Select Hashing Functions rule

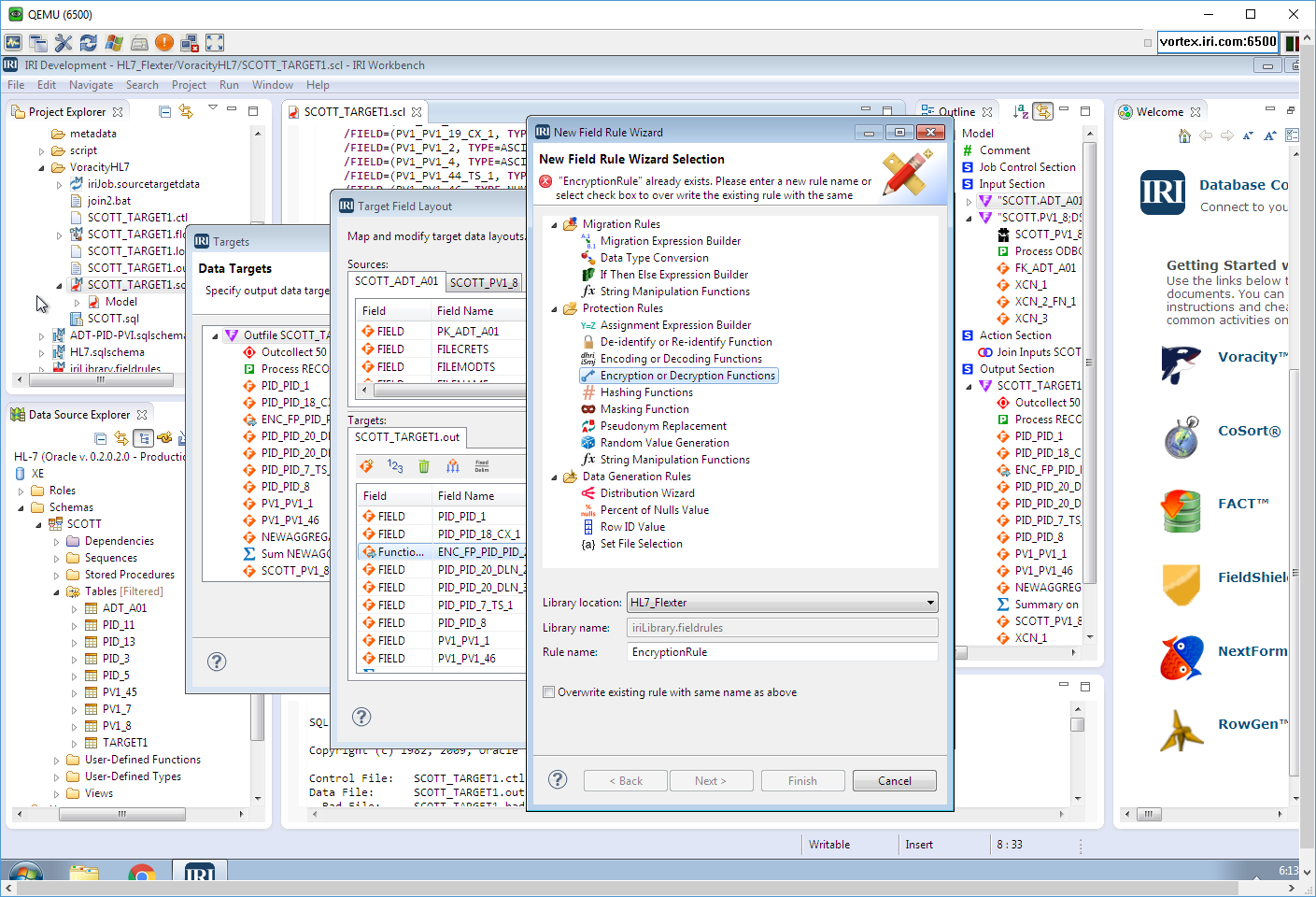[x=646, y=392]
